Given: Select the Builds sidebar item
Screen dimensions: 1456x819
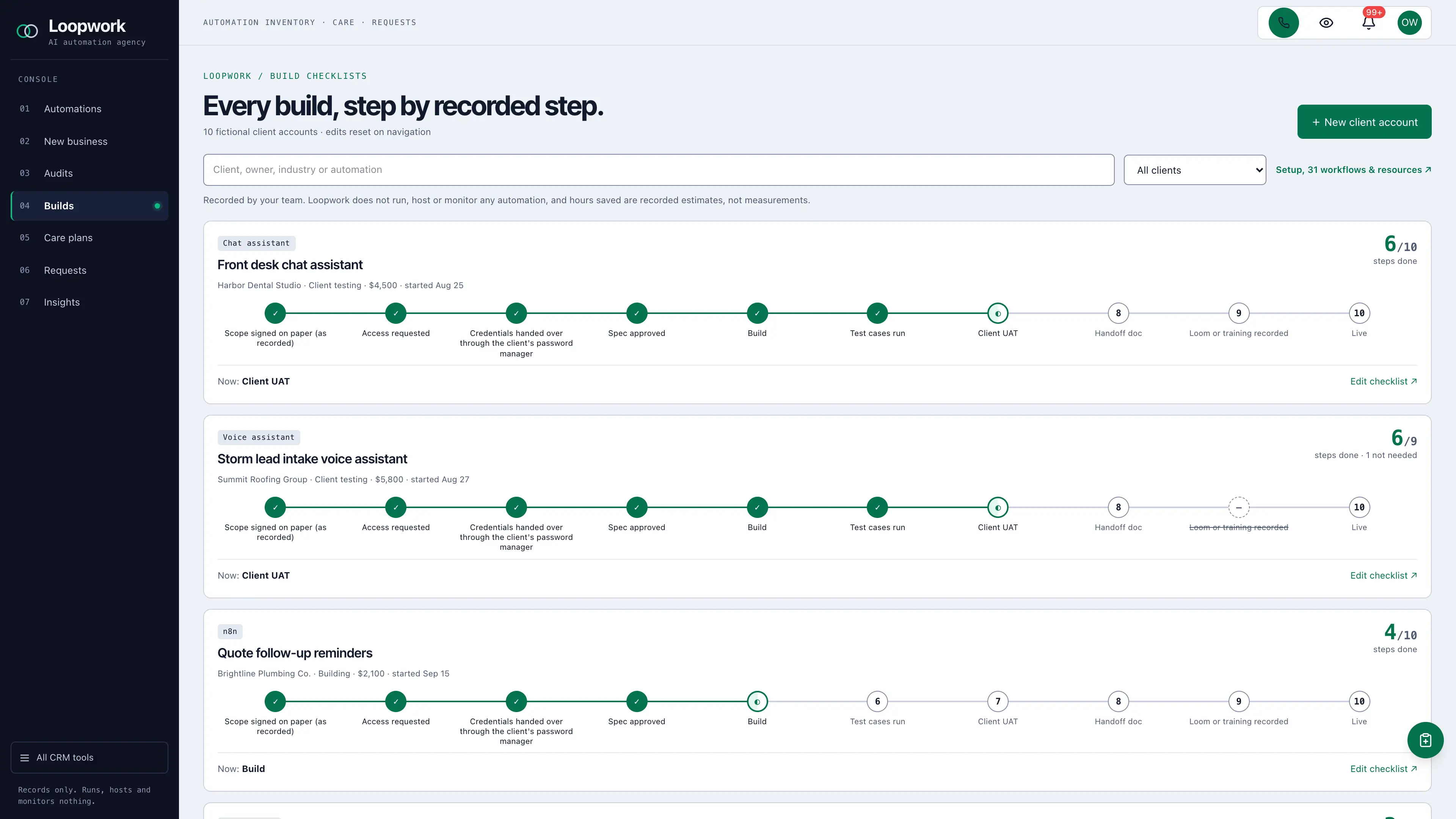Looking at the screenshot, I should pos(89,206).
